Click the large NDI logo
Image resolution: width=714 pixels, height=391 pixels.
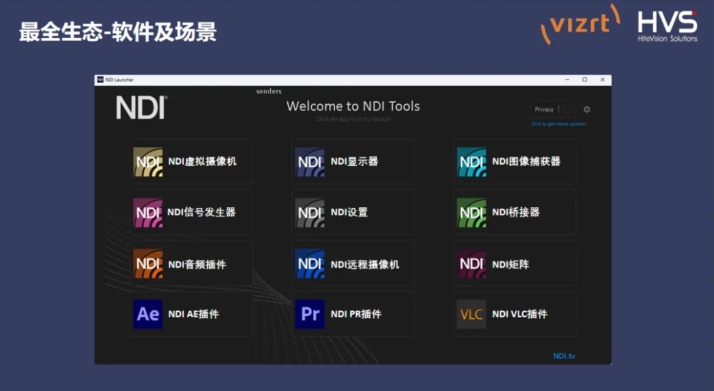coord(142,108)
